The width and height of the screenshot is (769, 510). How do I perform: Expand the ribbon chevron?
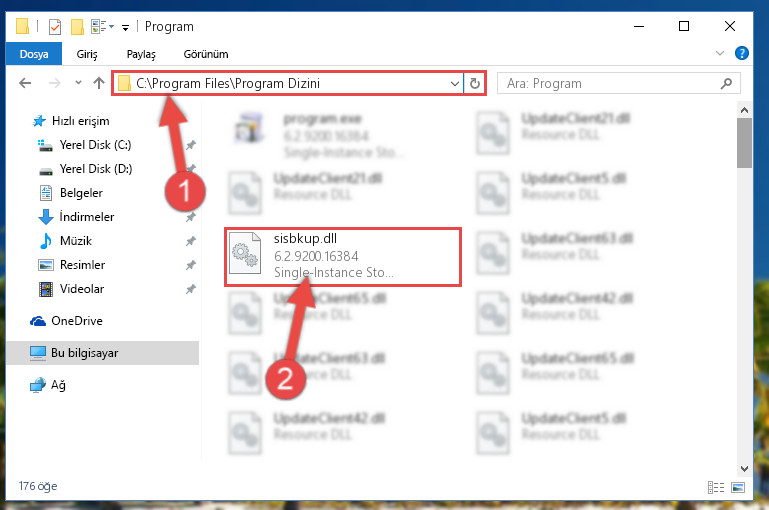[719, 53]
